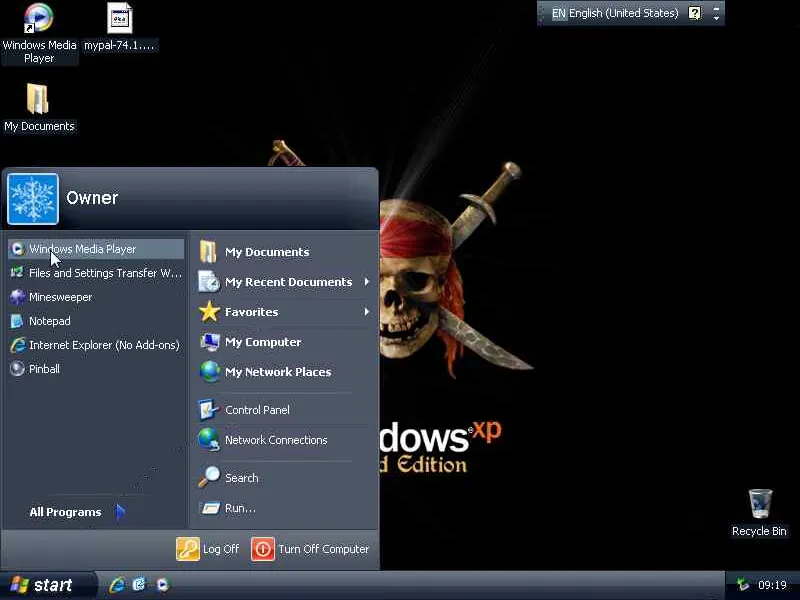Launch Windows Media Player from Start menu
Image resolution: width=800 pixels, height=600 pixels.
[x=96, y=249]
